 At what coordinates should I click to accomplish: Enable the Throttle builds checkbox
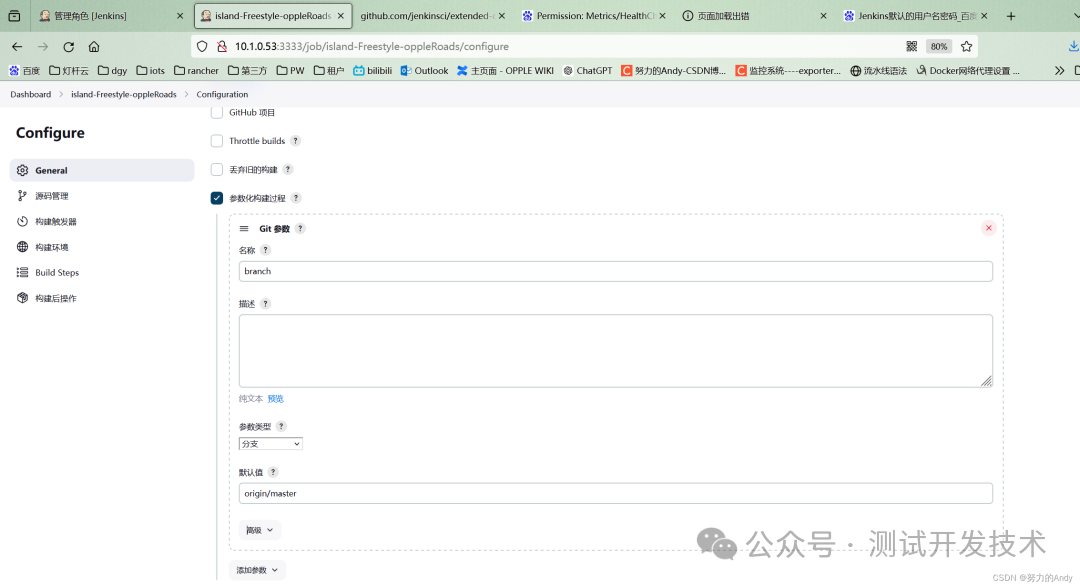[x=217, y=141]
